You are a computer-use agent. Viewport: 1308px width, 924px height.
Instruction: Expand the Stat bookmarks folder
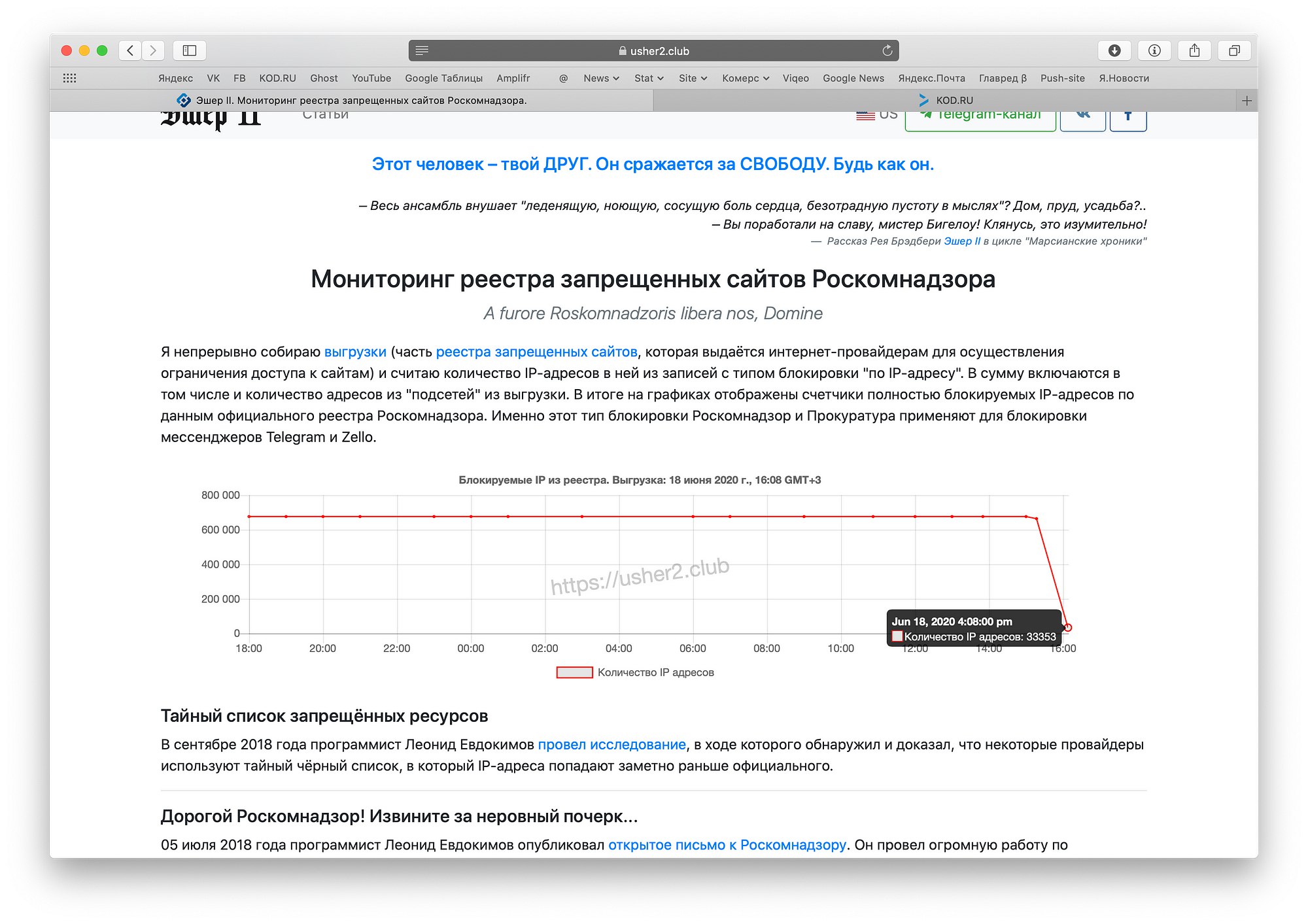pos(648,78)
